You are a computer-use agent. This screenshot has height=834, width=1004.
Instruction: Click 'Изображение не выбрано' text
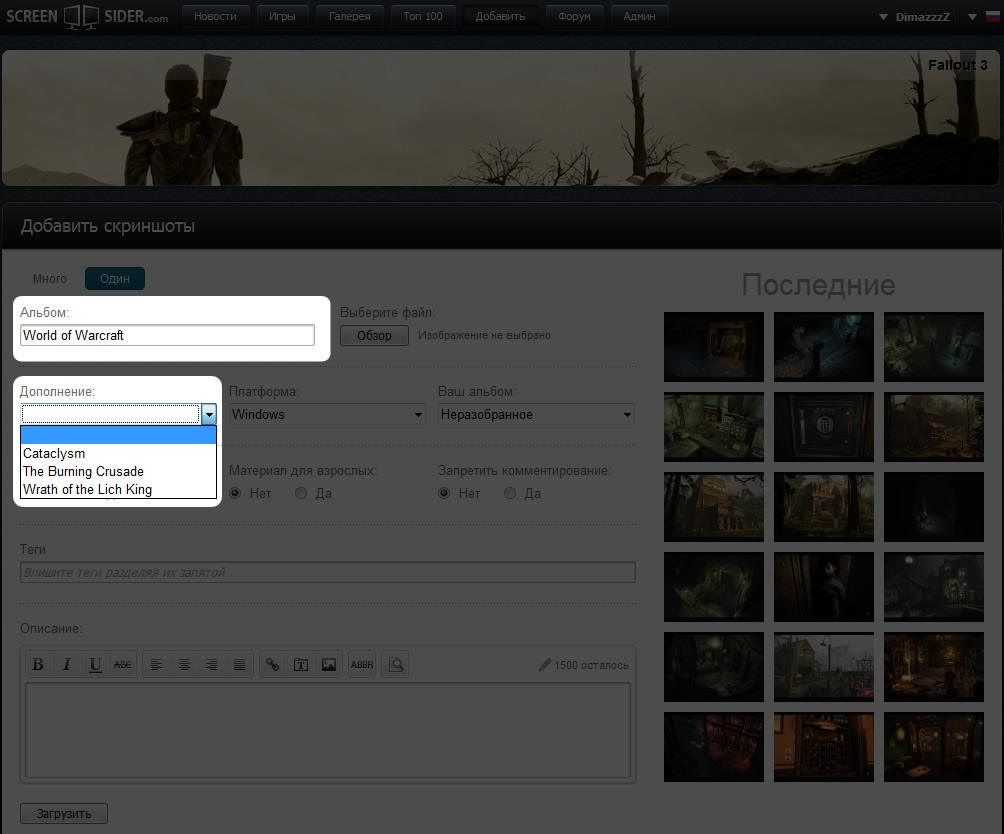click(x=484, y=335)
